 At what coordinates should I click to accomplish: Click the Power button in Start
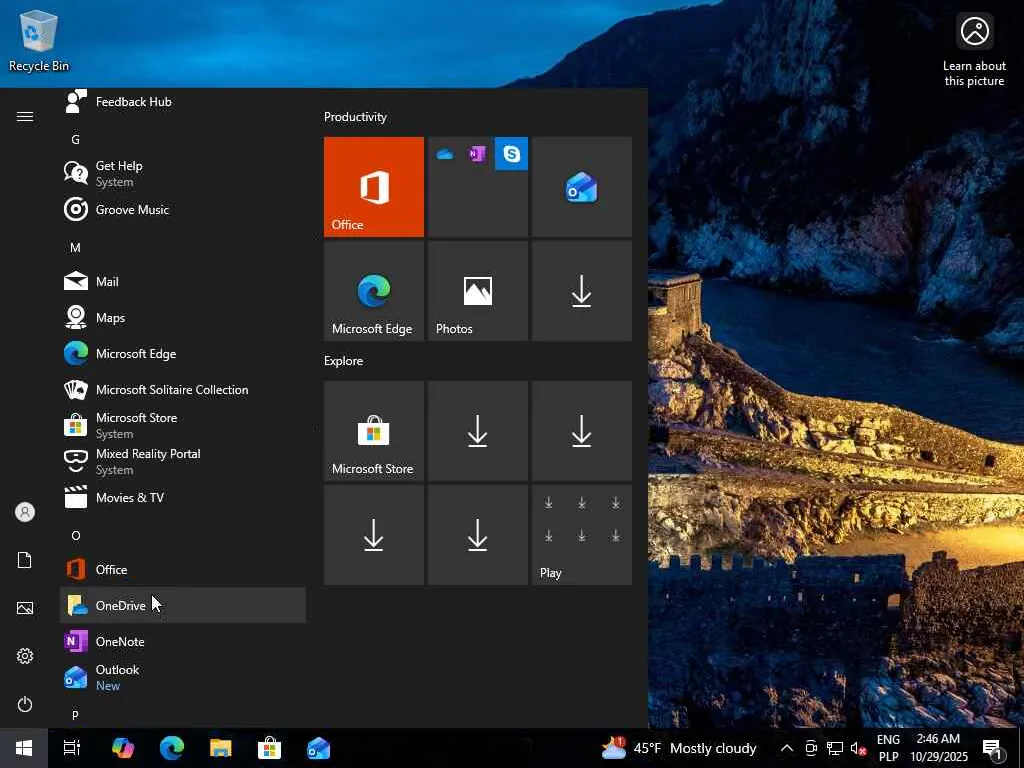pyautogui.click(x=25, y=704)
